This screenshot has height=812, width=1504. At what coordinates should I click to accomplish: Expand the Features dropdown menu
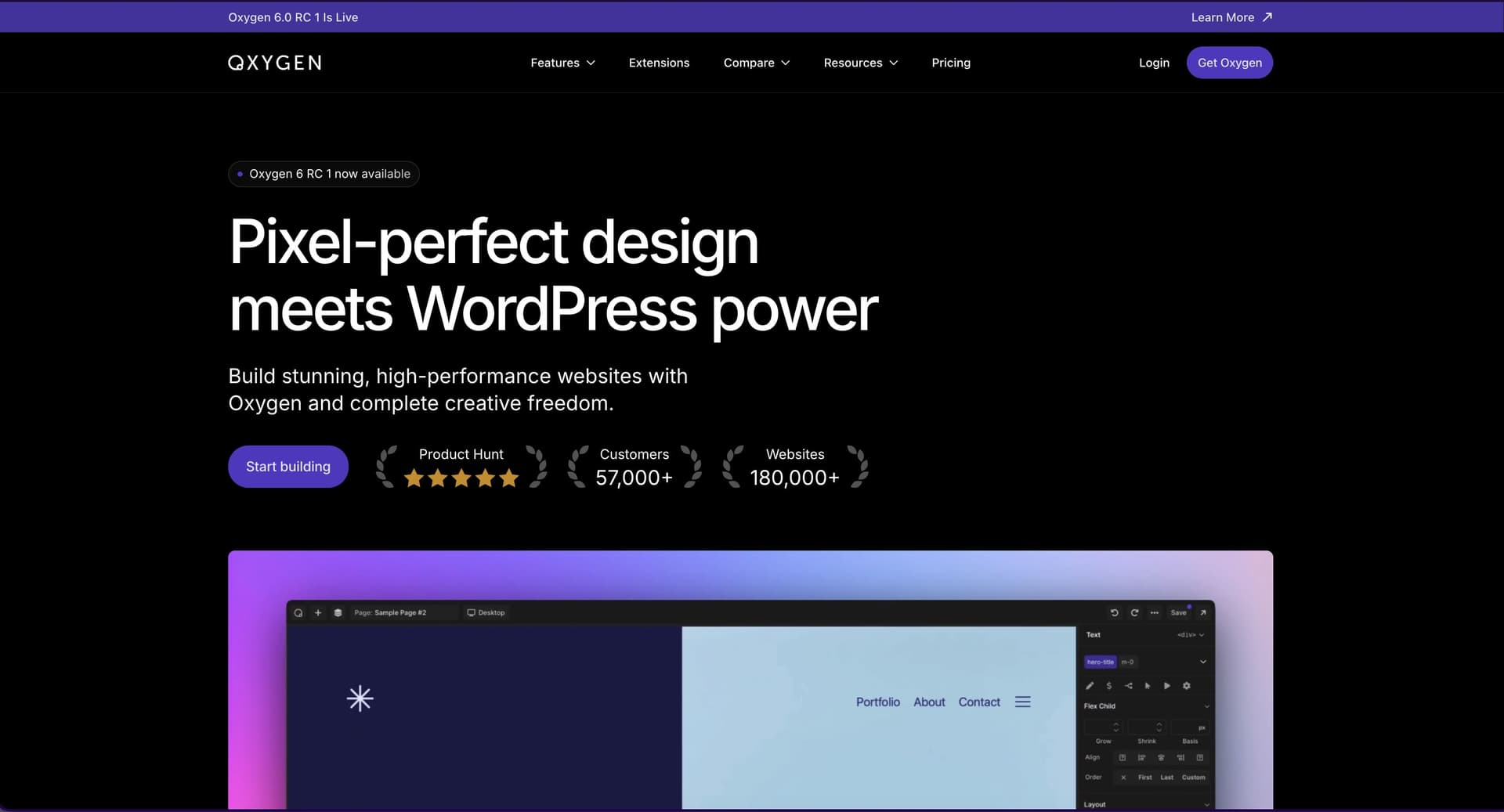coord(562,63)
